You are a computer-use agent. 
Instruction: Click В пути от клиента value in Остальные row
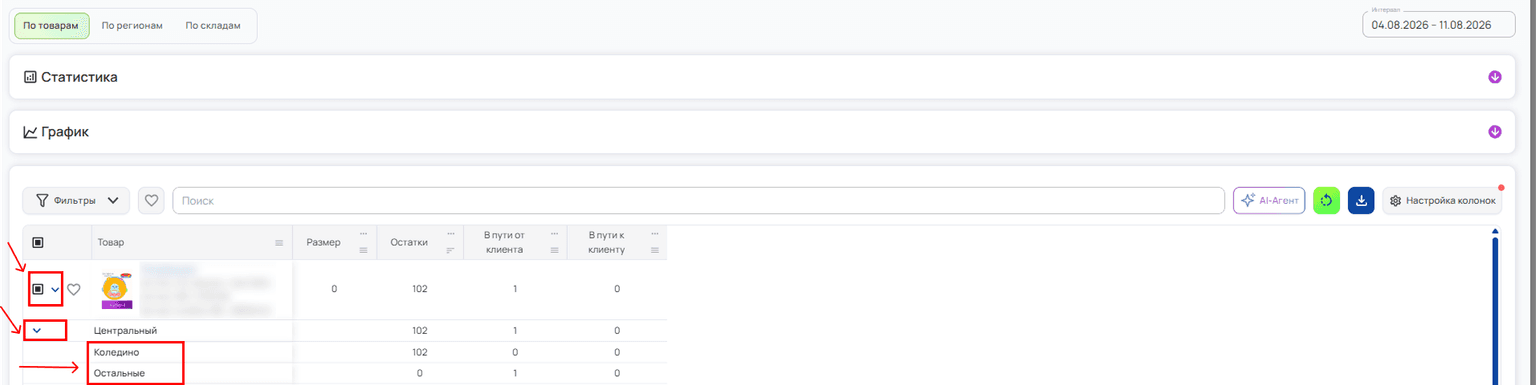514,373
